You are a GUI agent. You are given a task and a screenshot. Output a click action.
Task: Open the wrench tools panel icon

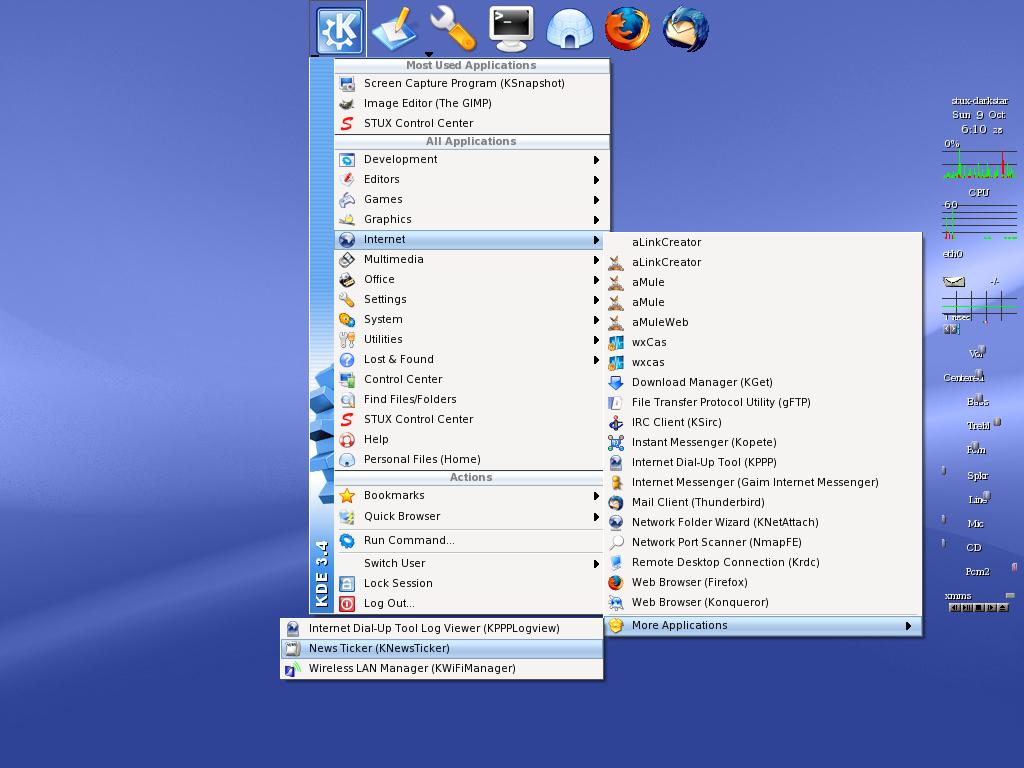point(453,28)
